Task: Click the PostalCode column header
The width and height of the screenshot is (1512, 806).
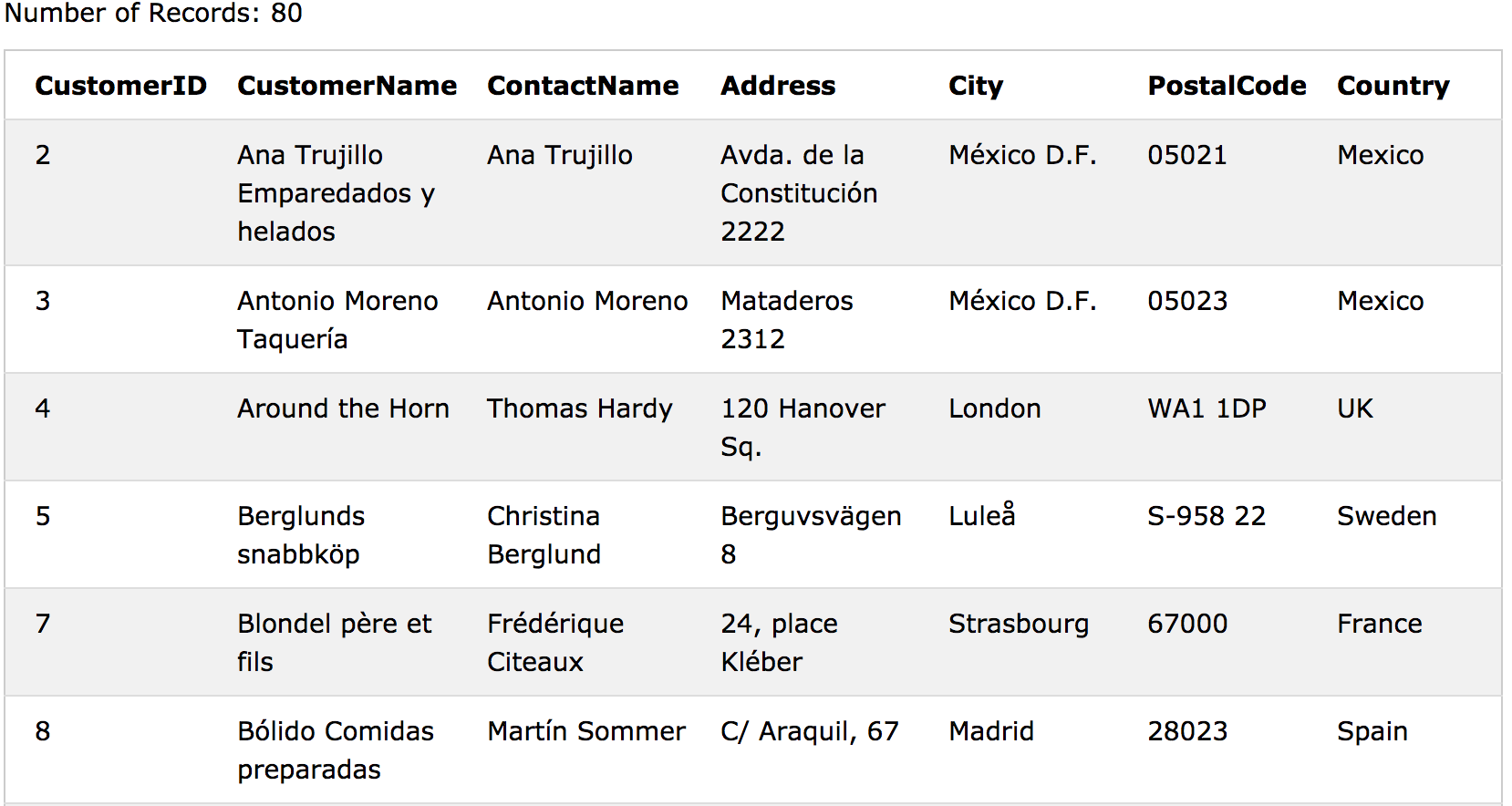Action: coord(1227,86)
